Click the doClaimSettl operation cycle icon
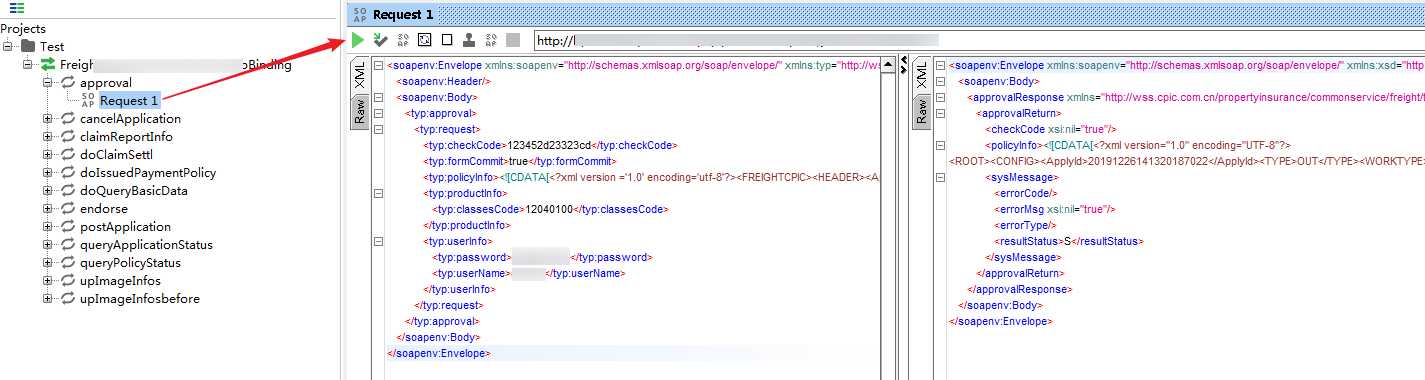The image size is (1425, 380). pyautogui.click(x=69, y=155)
